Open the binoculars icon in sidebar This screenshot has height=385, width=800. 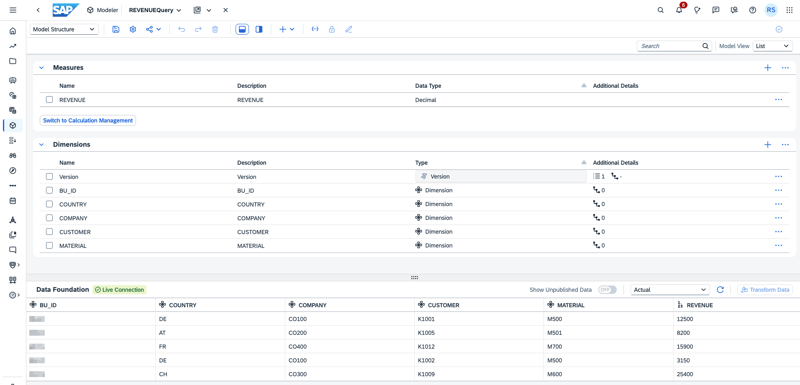[x=13, y=155]
